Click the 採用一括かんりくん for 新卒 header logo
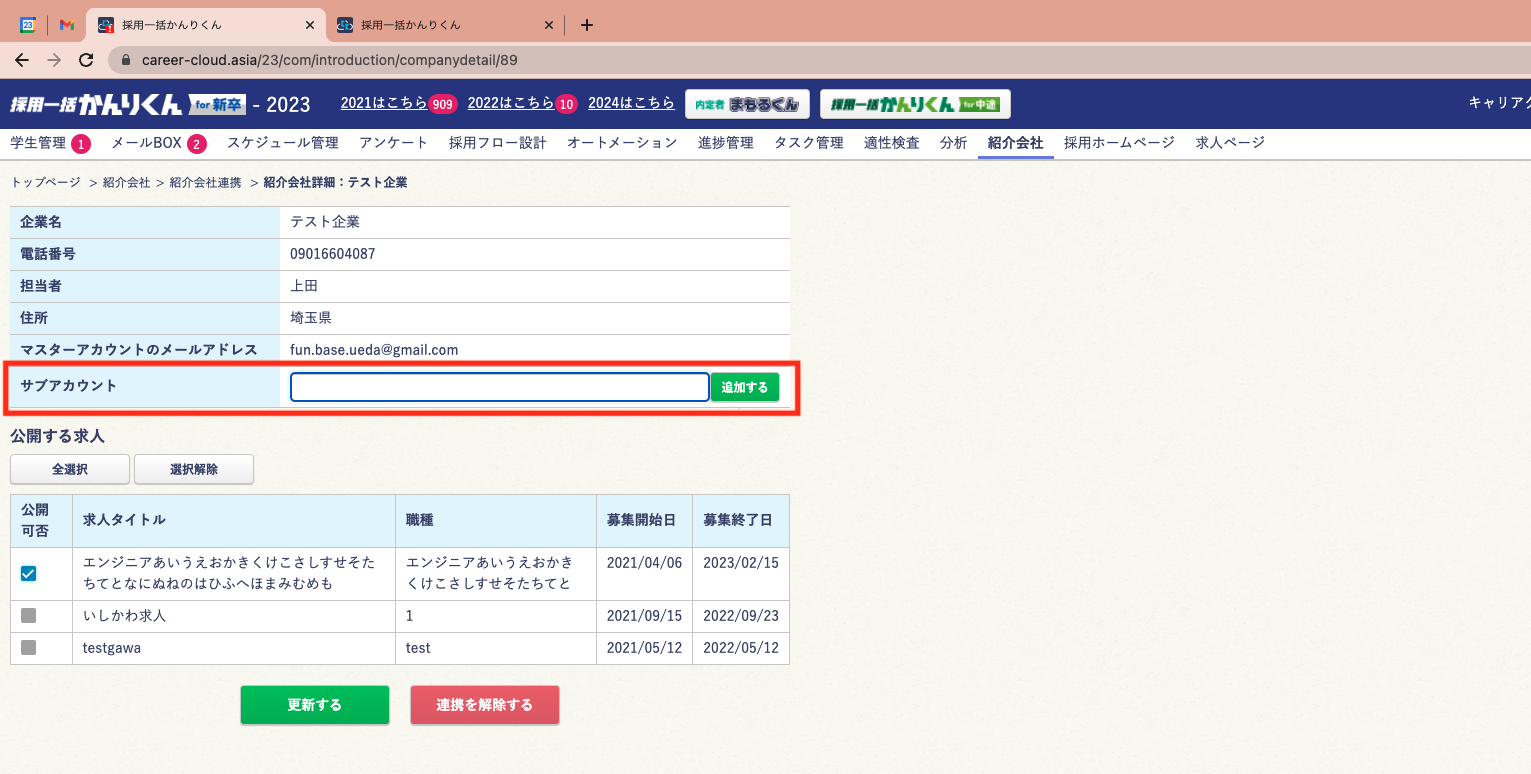The image size is (1531, 774). [x=127, y=104]
